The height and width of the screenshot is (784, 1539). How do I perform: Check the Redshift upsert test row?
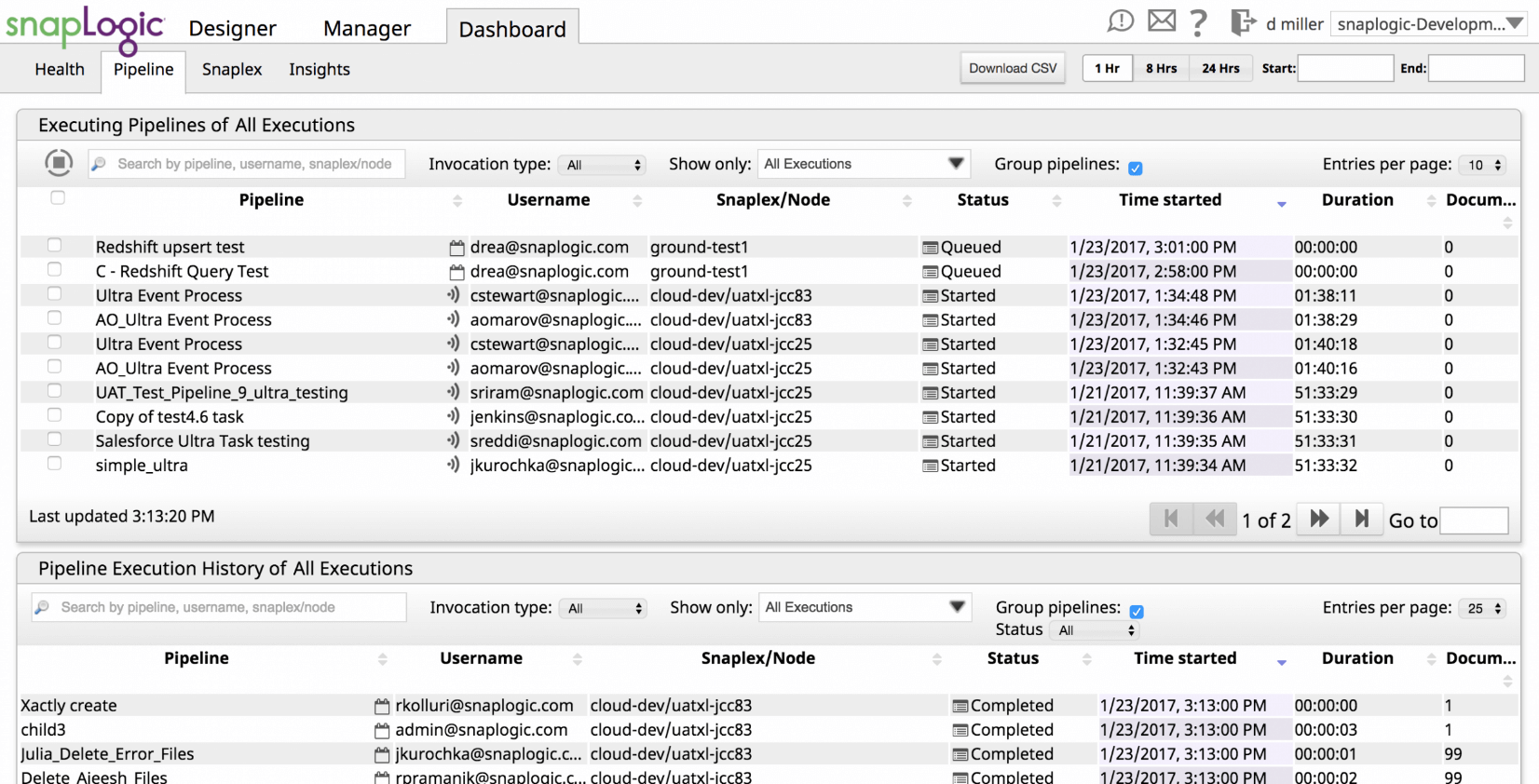(55, 245)
